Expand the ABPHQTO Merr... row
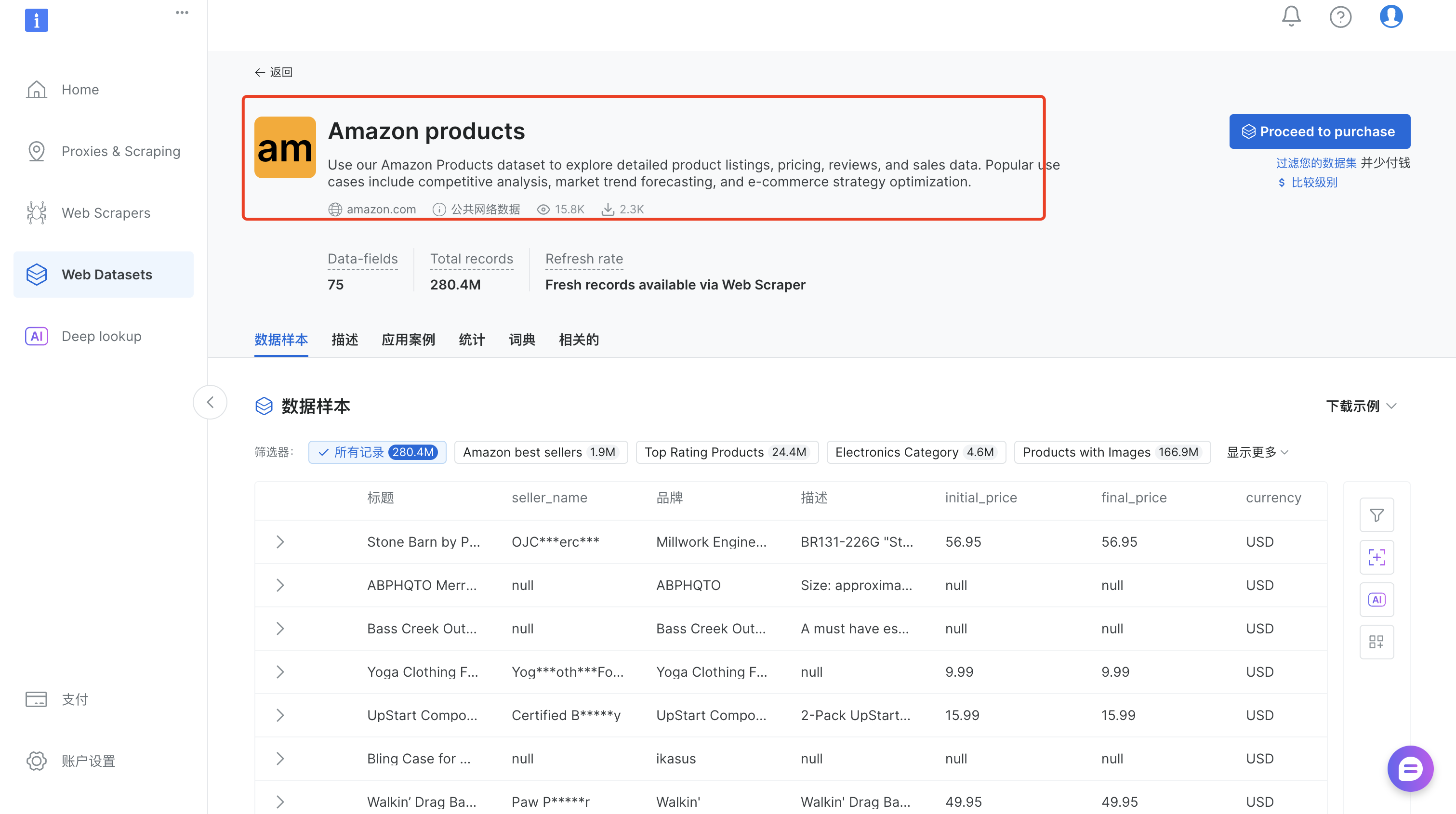The image size is (1456, 814). click(x=280, y=585)
